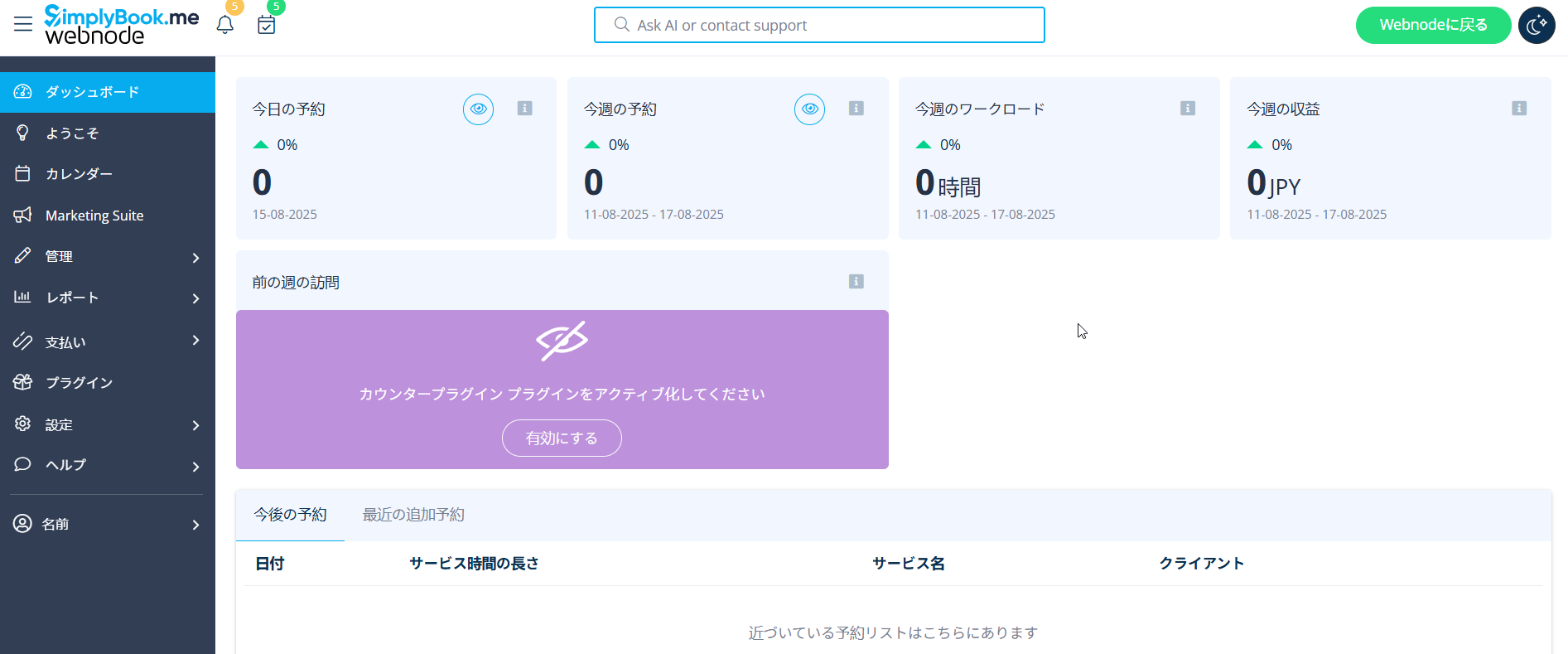The width and height of the screenshot is (1568, 654).
Task: Open カレンダー in the sidebar
Action: click(x=108, y=174)
